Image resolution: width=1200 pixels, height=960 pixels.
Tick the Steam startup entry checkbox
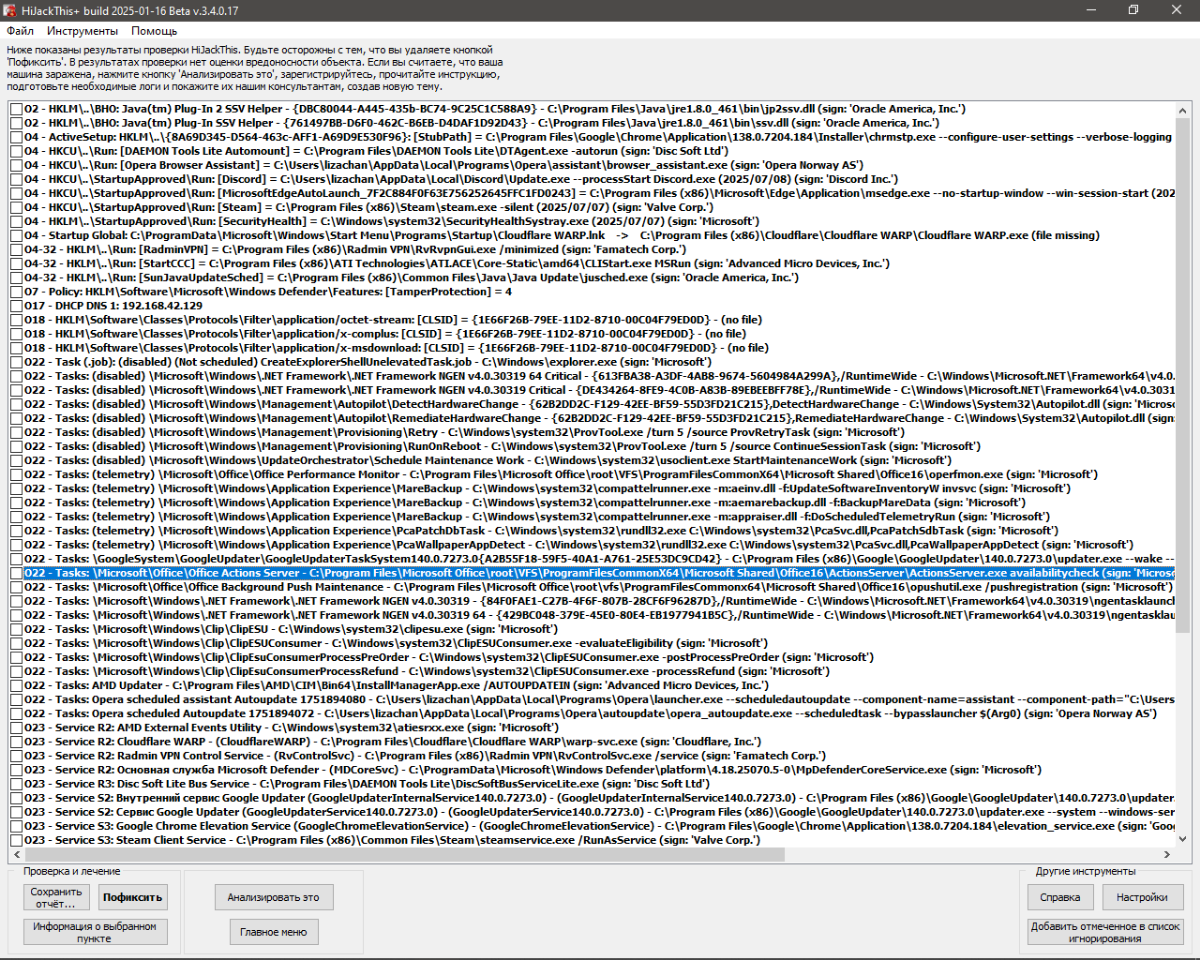click(17, 207)
